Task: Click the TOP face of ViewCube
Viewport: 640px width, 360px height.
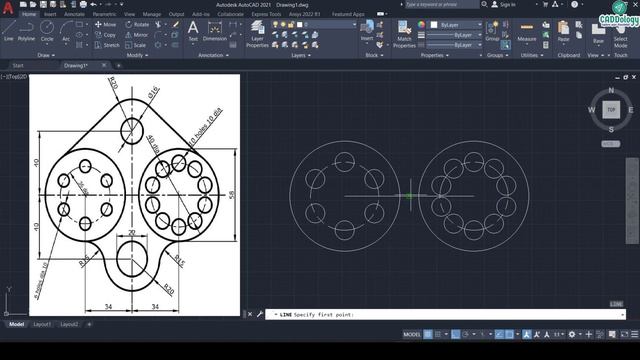Action: pyautogui.click(x=611, y=110)
